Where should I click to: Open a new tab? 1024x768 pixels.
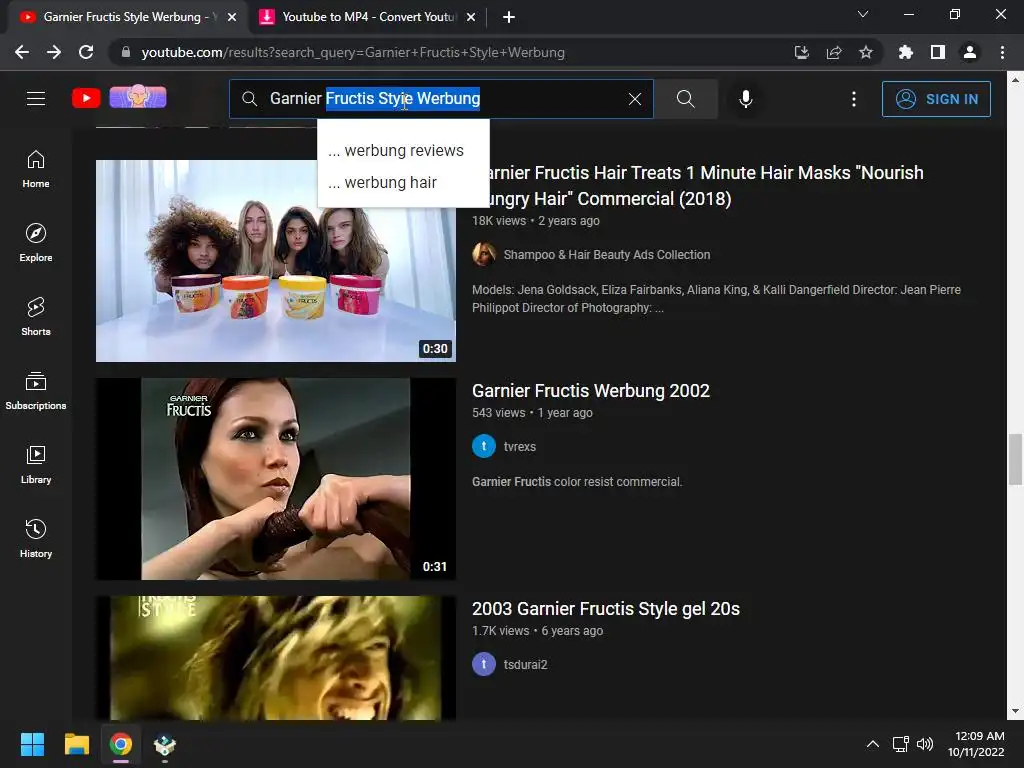coord(509,17)
